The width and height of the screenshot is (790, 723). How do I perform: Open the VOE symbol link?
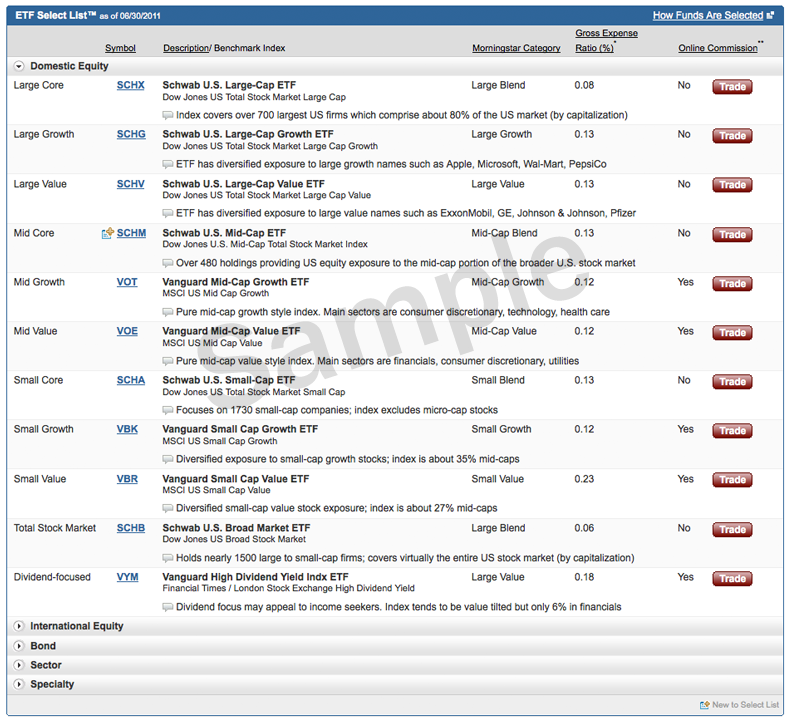click(x=127, y=331)
